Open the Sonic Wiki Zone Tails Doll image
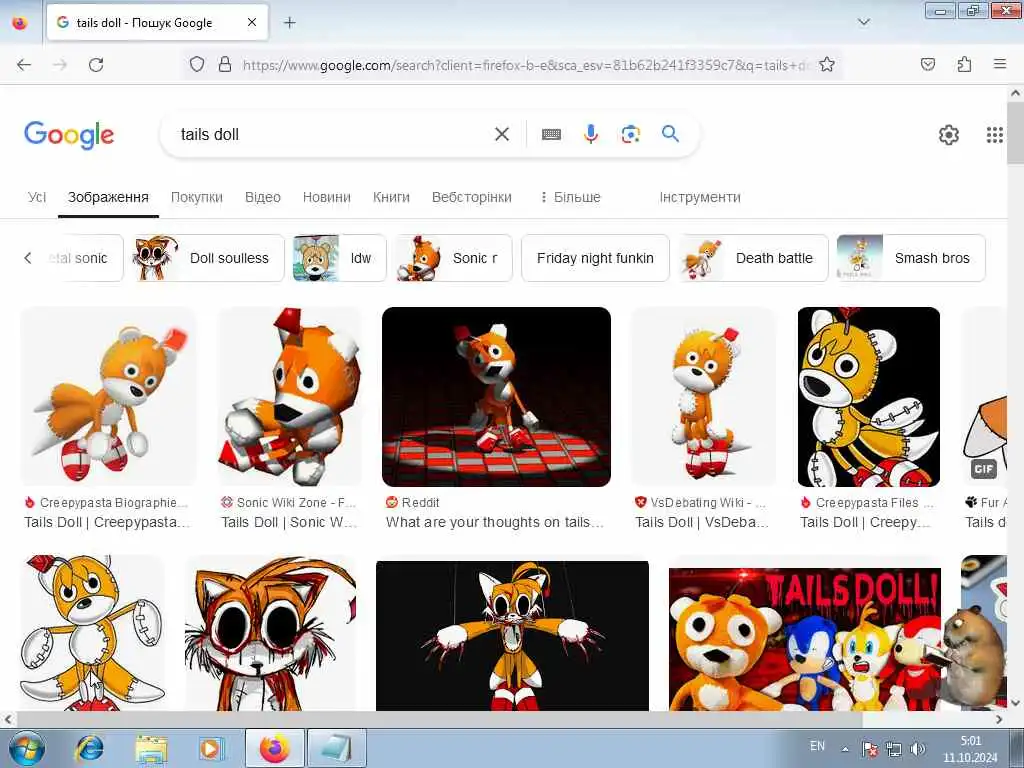This screenshot has height=768, width=1024. [x=290, y=396]
